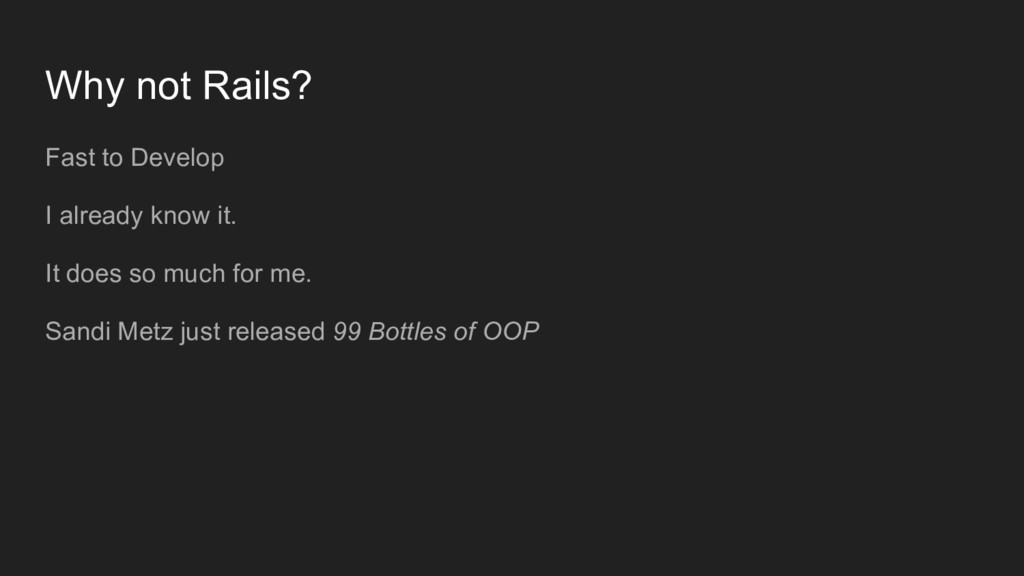
Task: Click the word "already"
Action: click(101, 216)
